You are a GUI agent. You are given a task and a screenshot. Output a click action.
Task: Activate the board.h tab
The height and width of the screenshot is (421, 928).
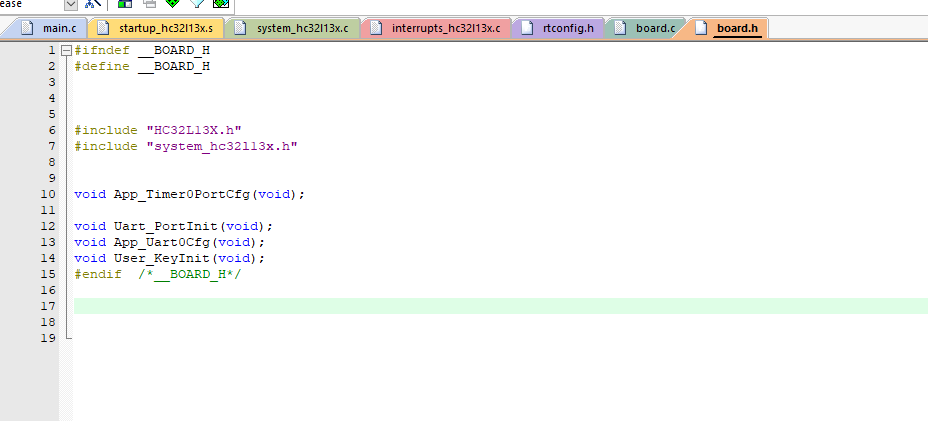point(729,28)
